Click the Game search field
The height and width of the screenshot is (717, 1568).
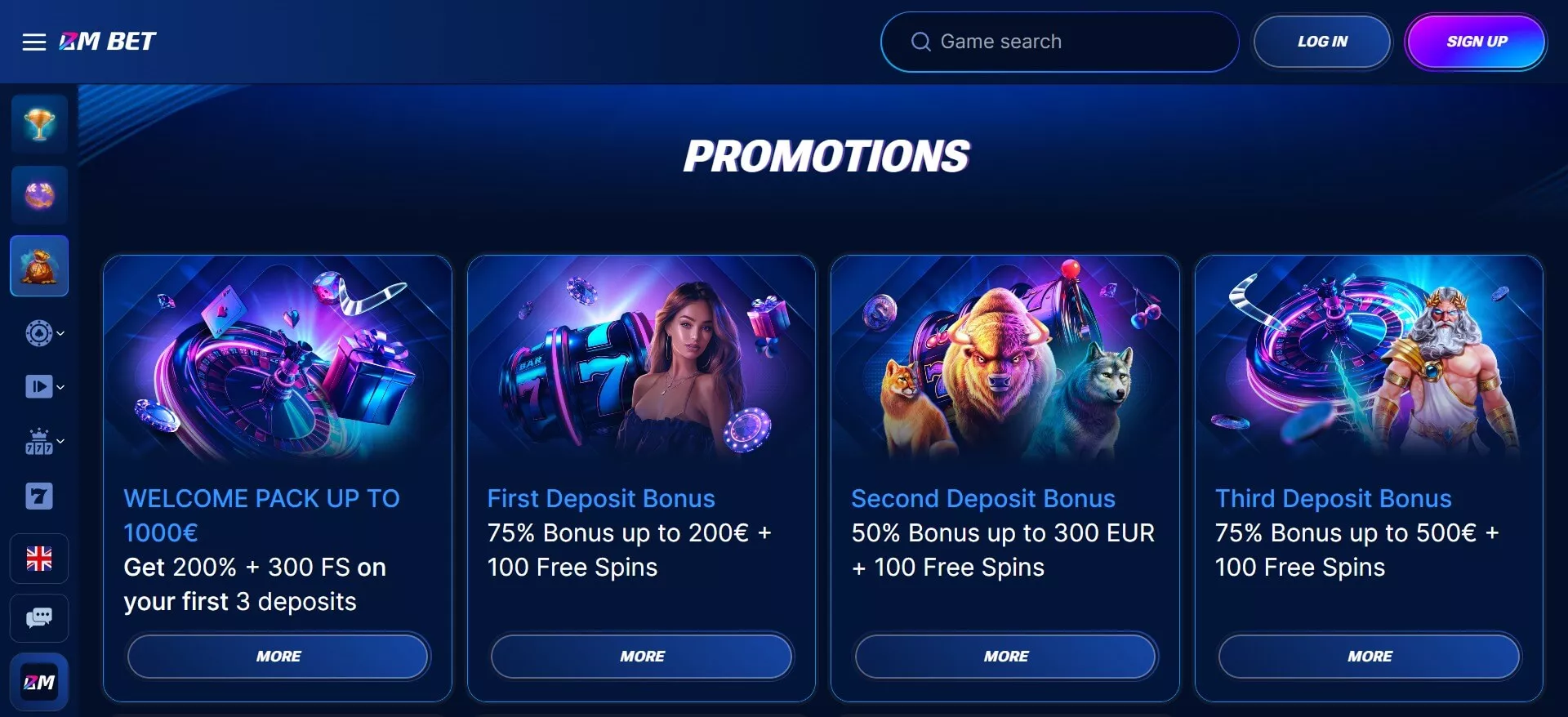(x=1059, y=42)
